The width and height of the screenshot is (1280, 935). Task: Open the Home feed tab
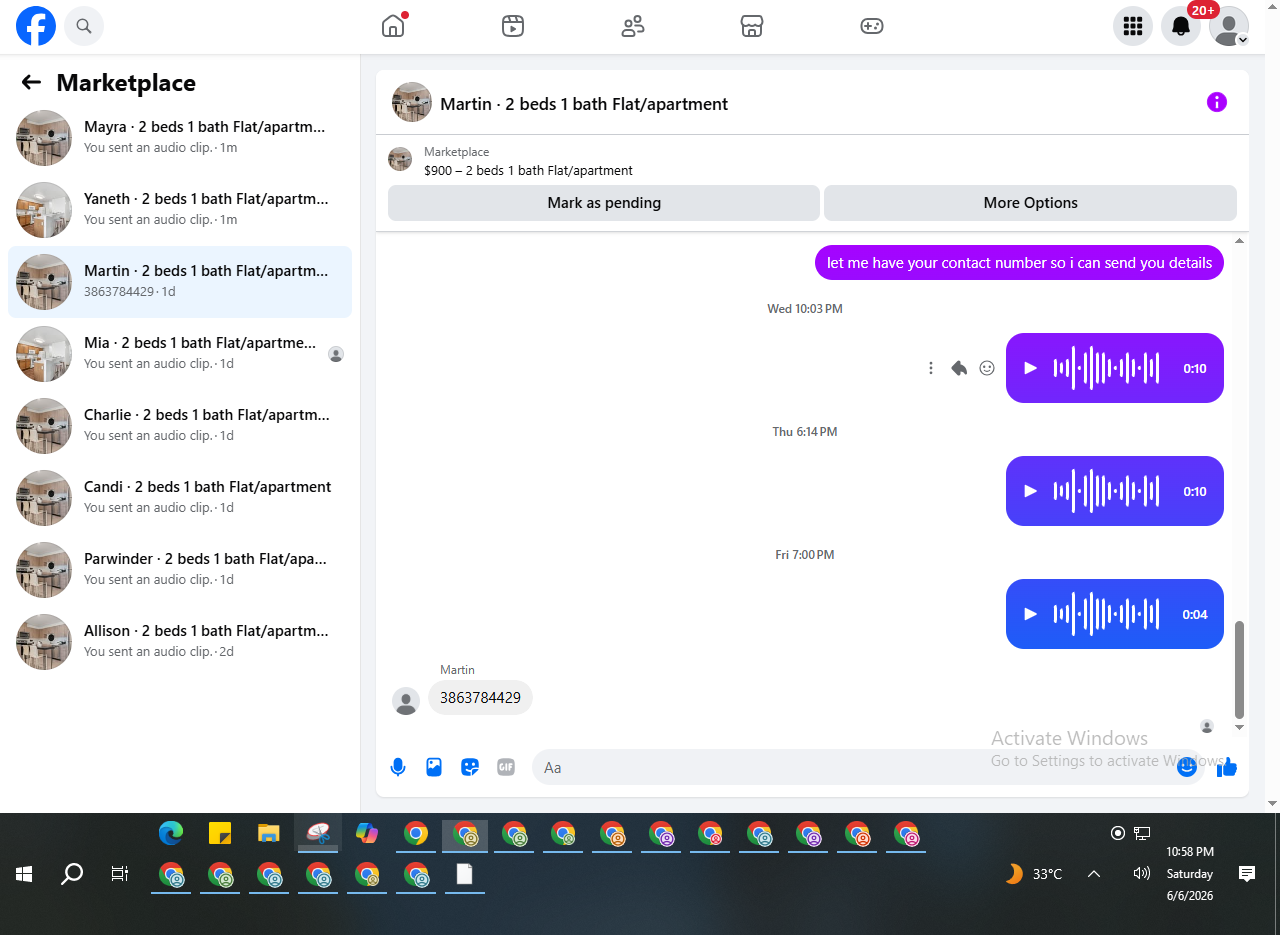393,26
